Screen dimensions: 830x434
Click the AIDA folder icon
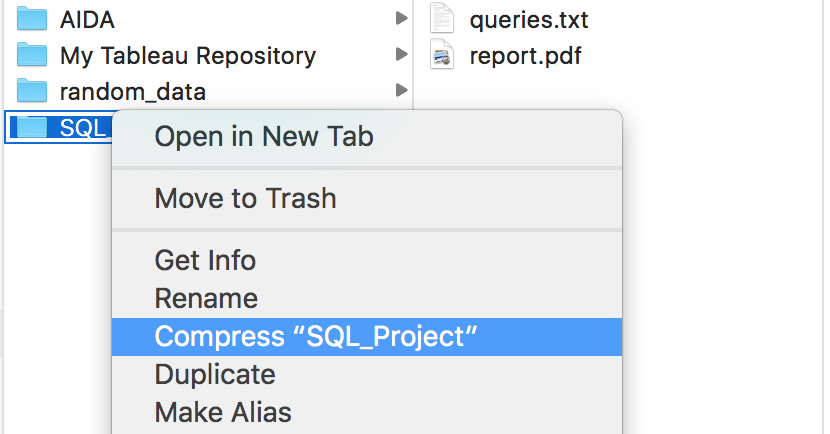(x=33, y=18)
